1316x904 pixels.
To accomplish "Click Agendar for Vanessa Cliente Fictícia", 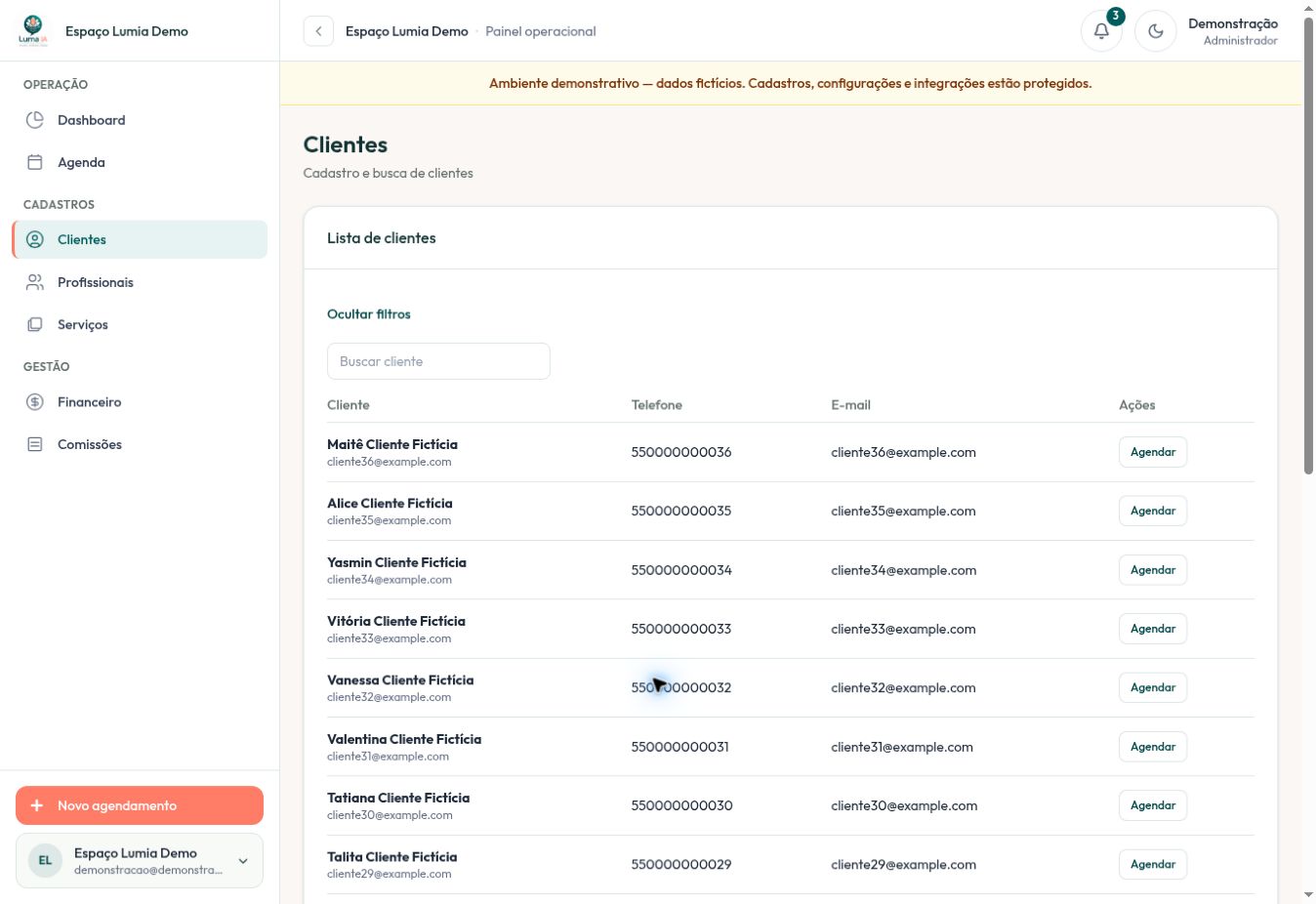I will coord(1153,687).
